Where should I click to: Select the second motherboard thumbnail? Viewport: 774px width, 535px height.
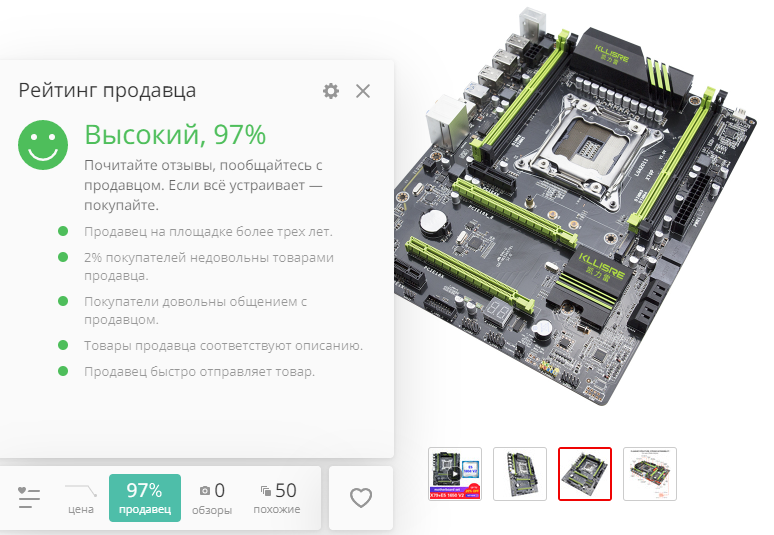[520, 474]
